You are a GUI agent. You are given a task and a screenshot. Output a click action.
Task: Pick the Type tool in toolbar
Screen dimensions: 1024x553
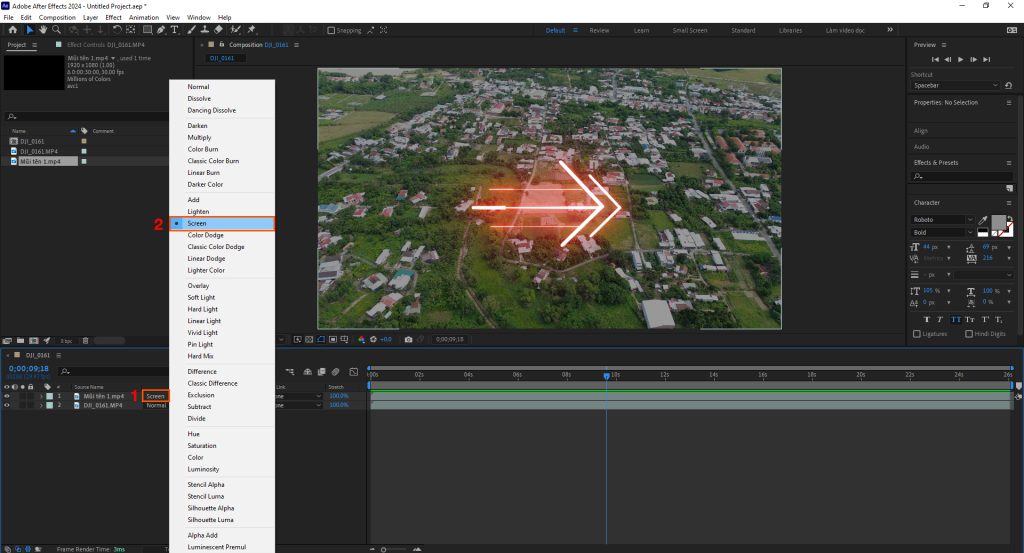pos(176,30)
